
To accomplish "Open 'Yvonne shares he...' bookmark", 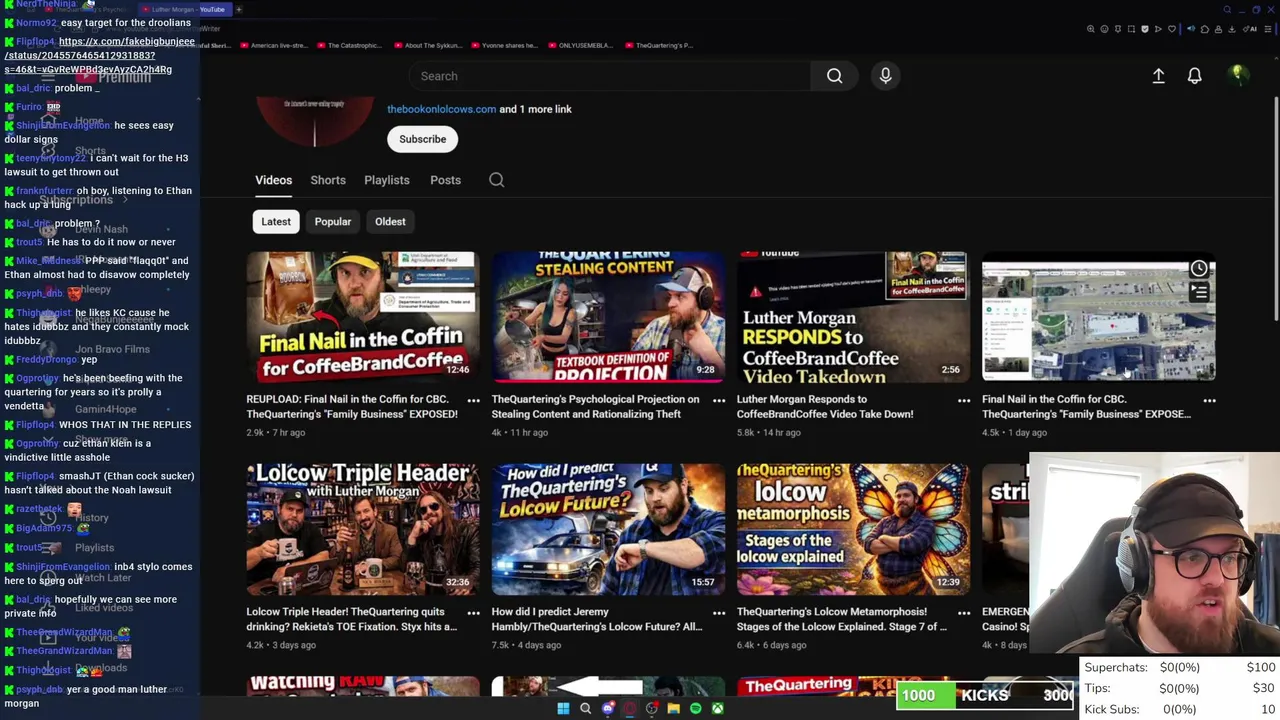I will point(503,45).
